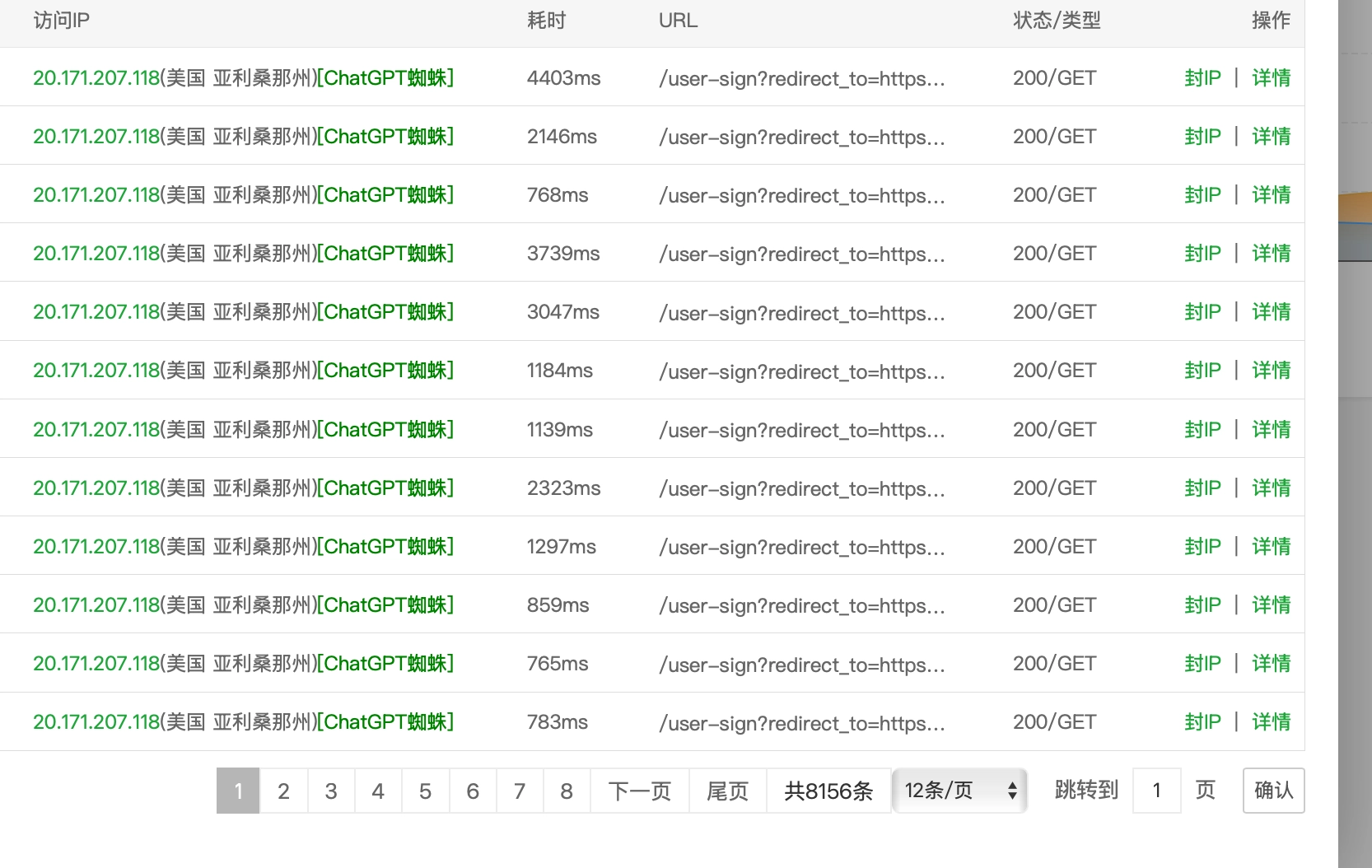Block IP for the 2146ms request row
The height and width of the screenshot is (868, 1372).
click(x=1202, y=136)
